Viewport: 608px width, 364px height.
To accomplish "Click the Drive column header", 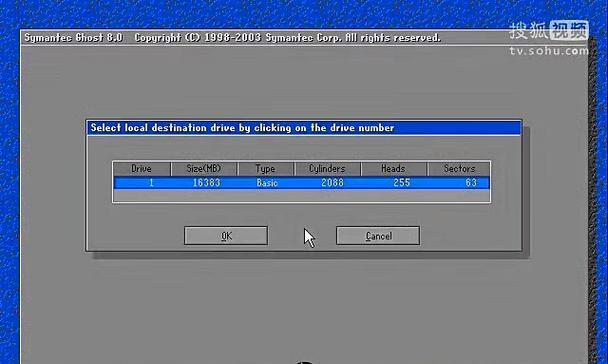I will (x=142, y=169).
